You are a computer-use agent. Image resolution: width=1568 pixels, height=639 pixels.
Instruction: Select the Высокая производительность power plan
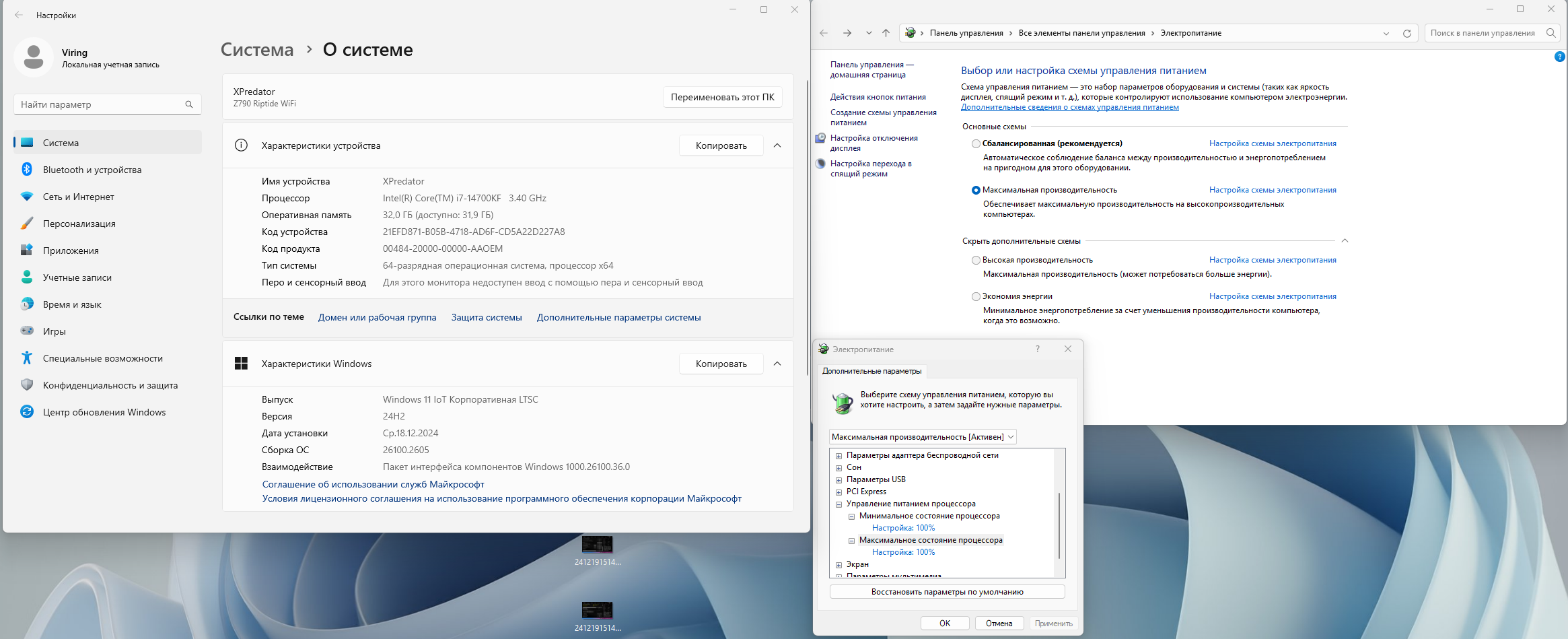[976, 260]
